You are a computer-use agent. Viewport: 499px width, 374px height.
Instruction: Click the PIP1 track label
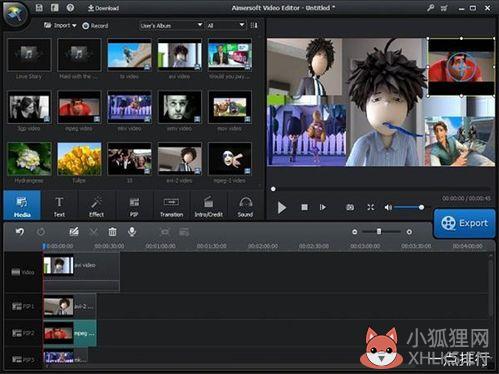23,306
